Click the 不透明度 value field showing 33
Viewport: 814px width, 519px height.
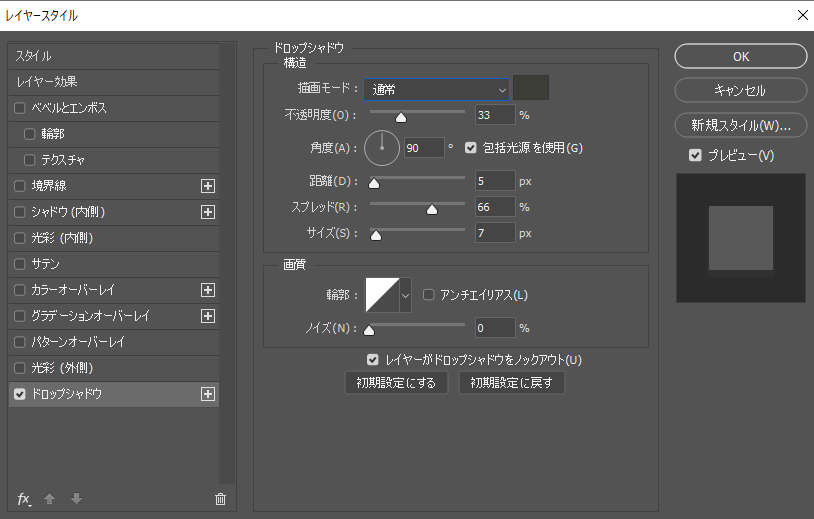(495, 115)
